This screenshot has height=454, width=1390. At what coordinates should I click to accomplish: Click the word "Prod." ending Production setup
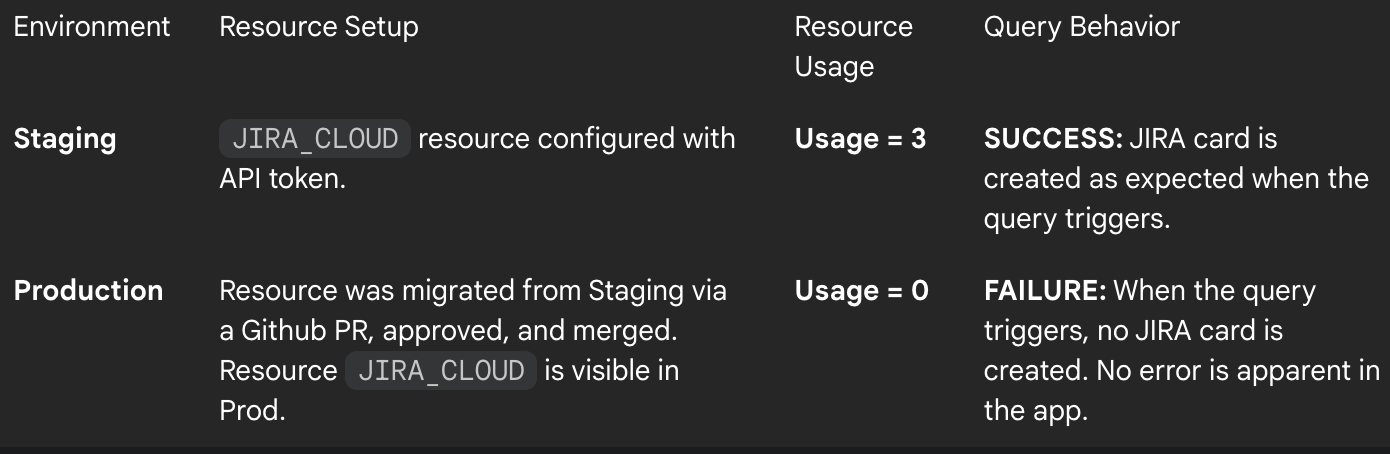[x=252, y=411]
